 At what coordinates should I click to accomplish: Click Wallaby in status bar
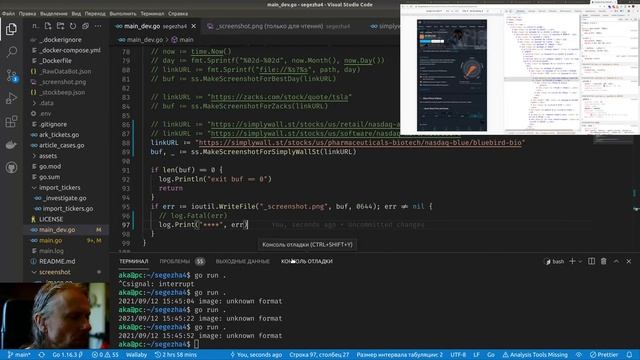coord(136,355)
